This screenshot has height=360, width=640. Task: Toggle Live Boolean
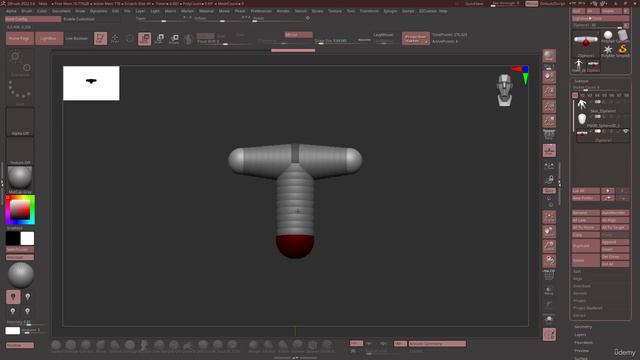tap(77, 38)
